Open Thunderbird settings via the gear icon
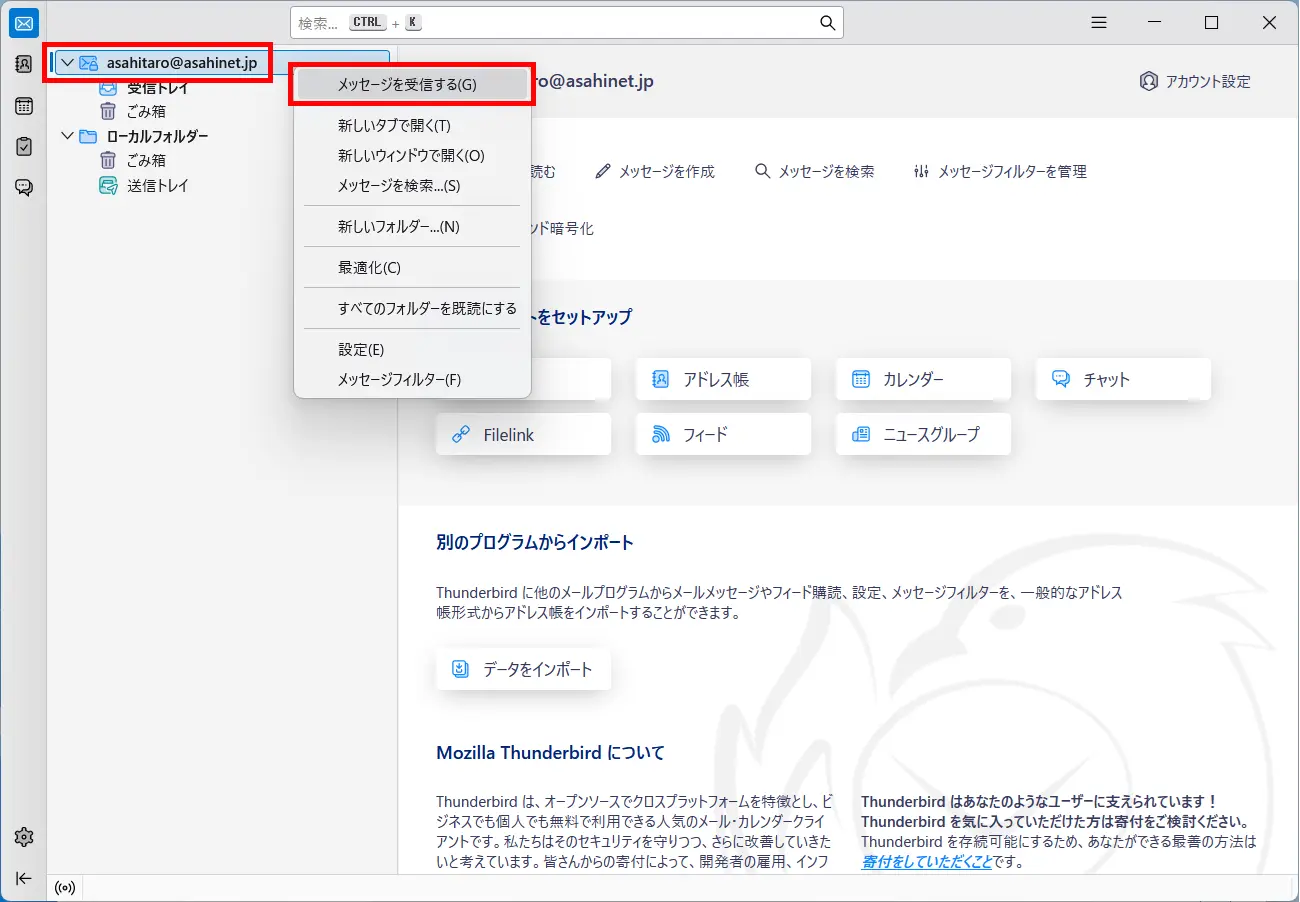The height and width of the screenshot is (902, 1300). coord(22,837)
